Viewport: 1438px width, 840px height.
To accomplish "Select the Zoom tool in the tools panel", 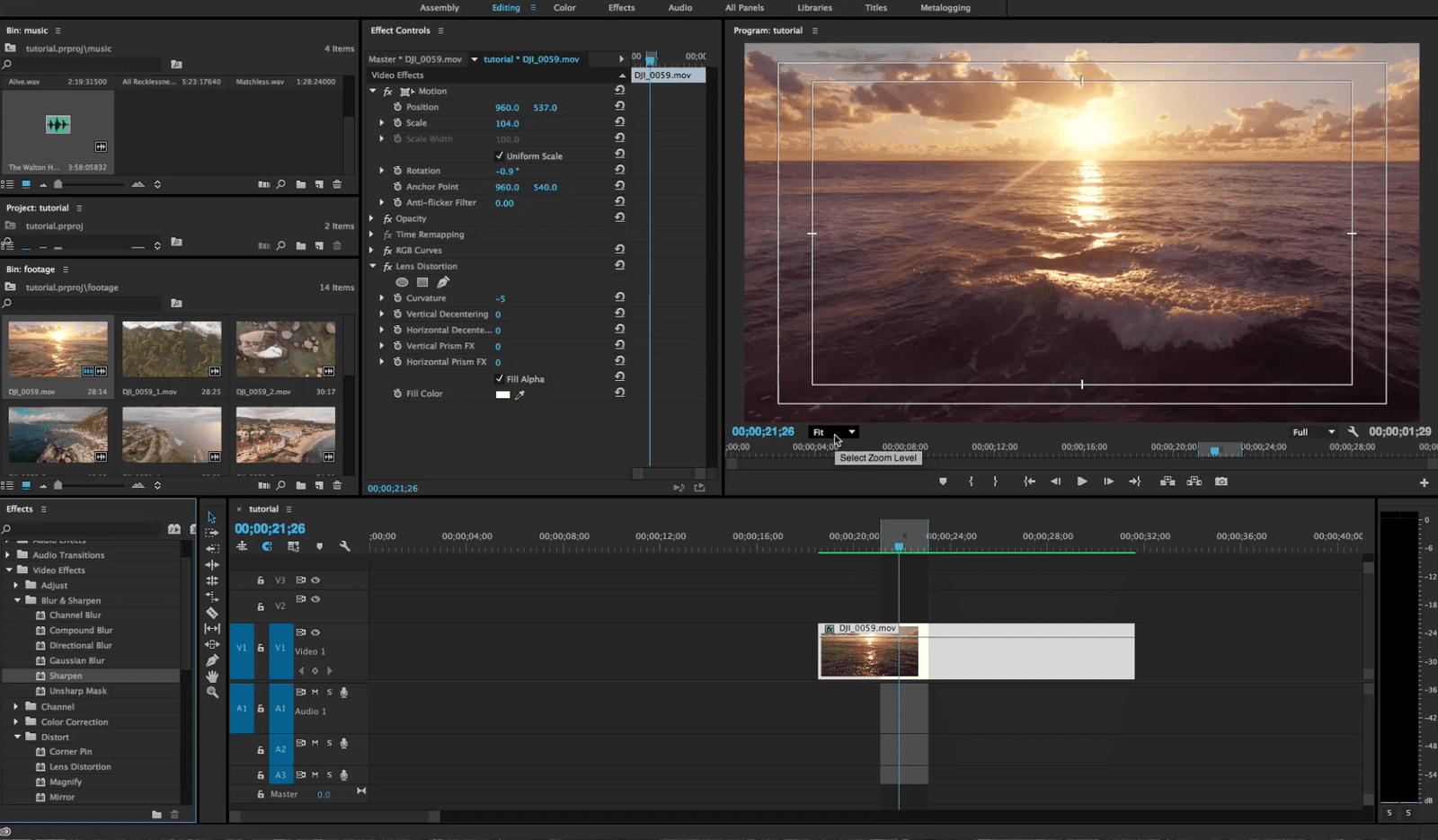I will pos(212,693).
